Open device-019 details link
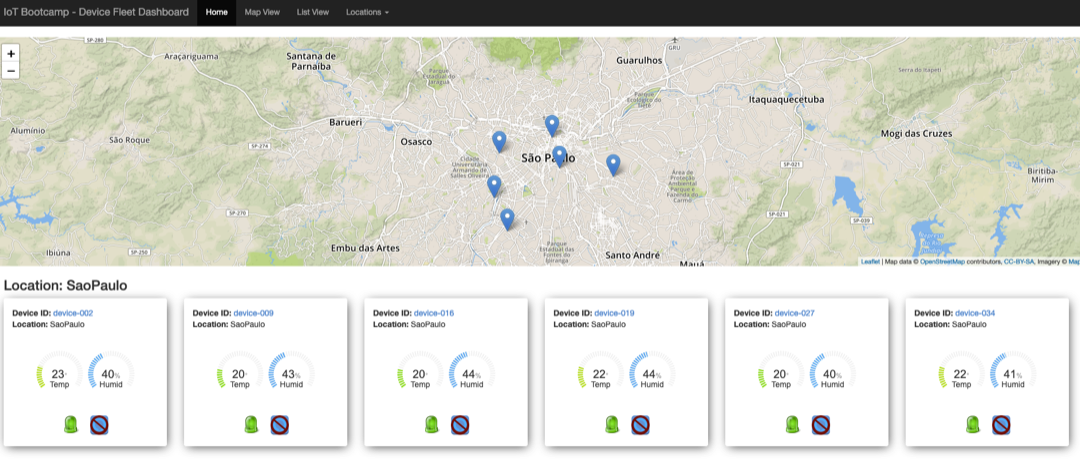This screenshot has height=468, width=1080. [614, 313]
